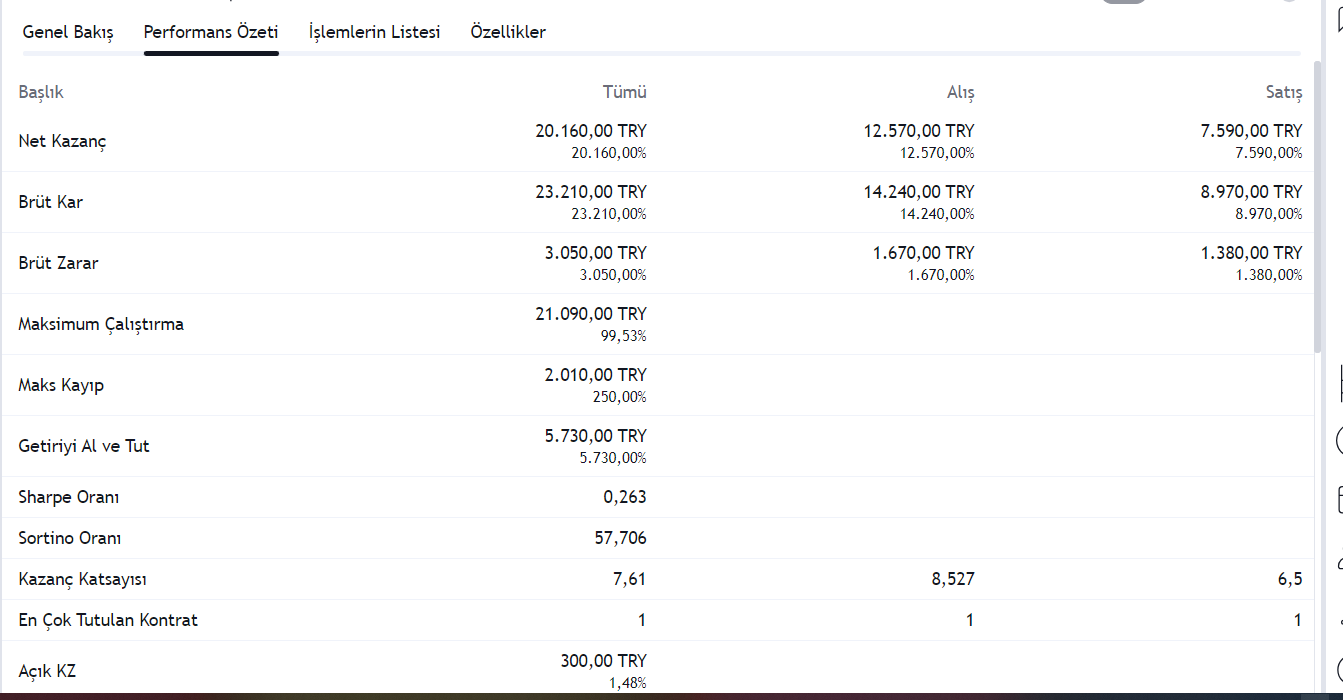Click the Açık KZ value 300,00 TRY
Viewport: 1343px width, 700px height.
coord(604,661)
